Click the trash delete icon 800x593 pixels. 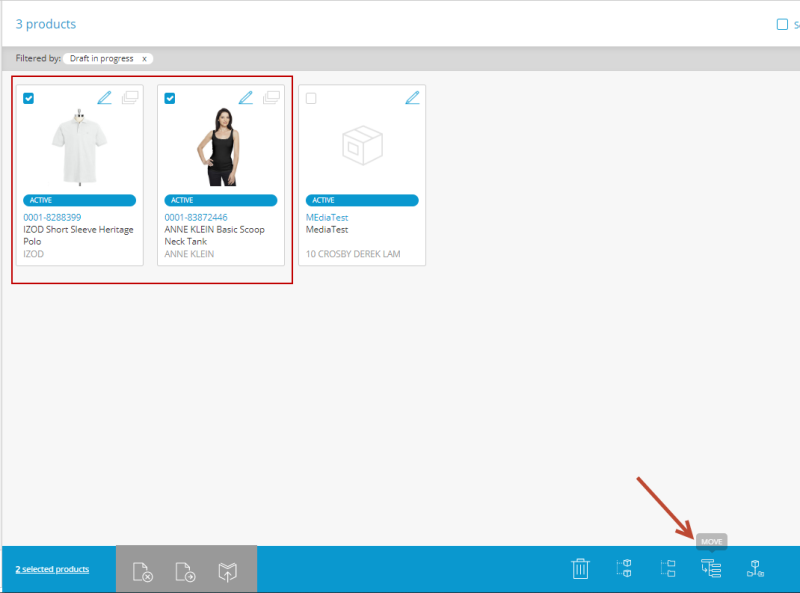(x=580, y=569)
